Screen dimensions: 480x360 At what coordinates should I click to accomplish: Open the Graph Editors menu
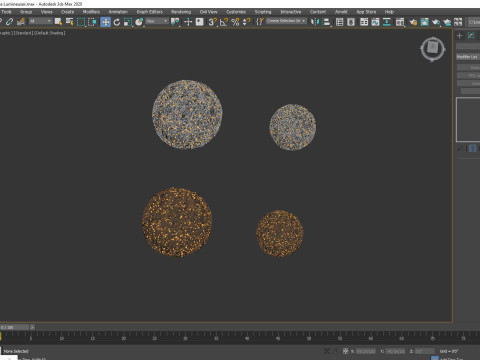point(149,12)
